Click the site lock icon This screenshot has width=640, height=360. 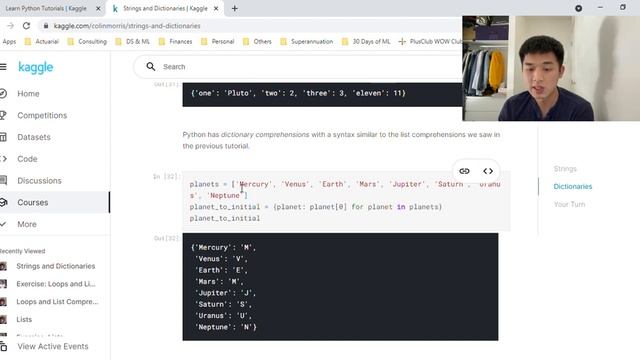46,26
